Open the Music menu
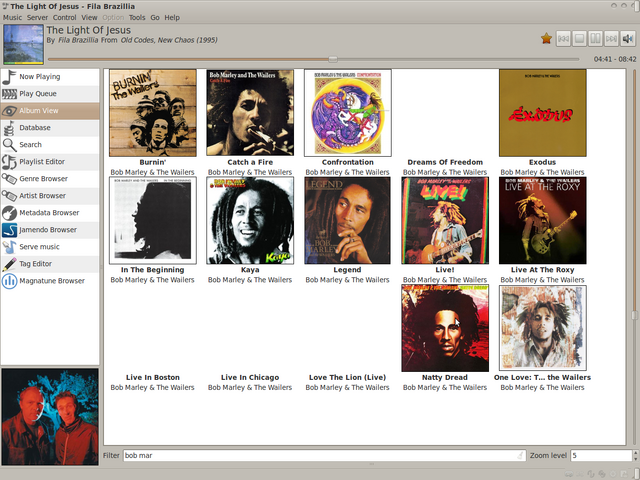 (x=12, y=18)
